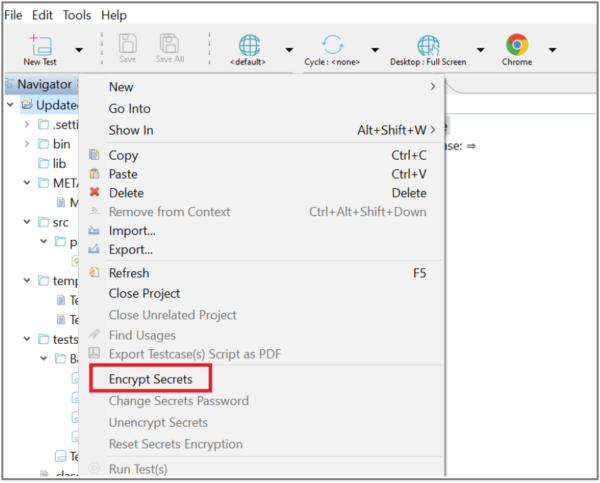Expand the bin folder node
600x483 pixels.
(x=26, y=144)
